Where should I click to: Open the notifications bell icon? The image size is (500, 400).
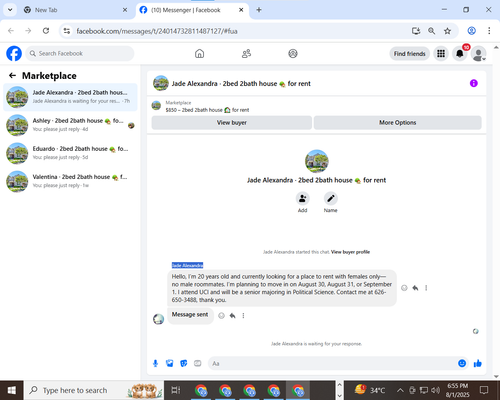click(460, 53)
